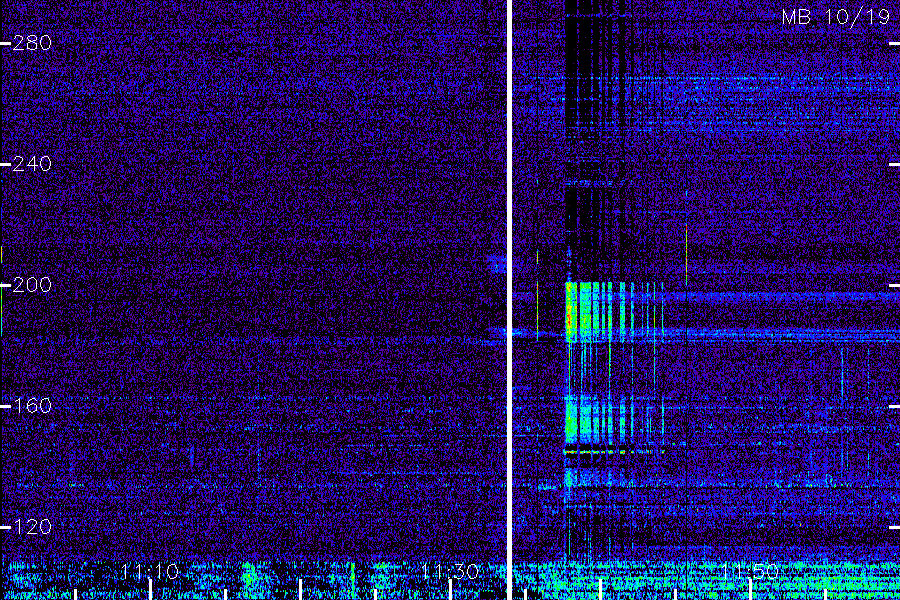
Task: Click the 160 frequency axis label
Action: point(32,406)
